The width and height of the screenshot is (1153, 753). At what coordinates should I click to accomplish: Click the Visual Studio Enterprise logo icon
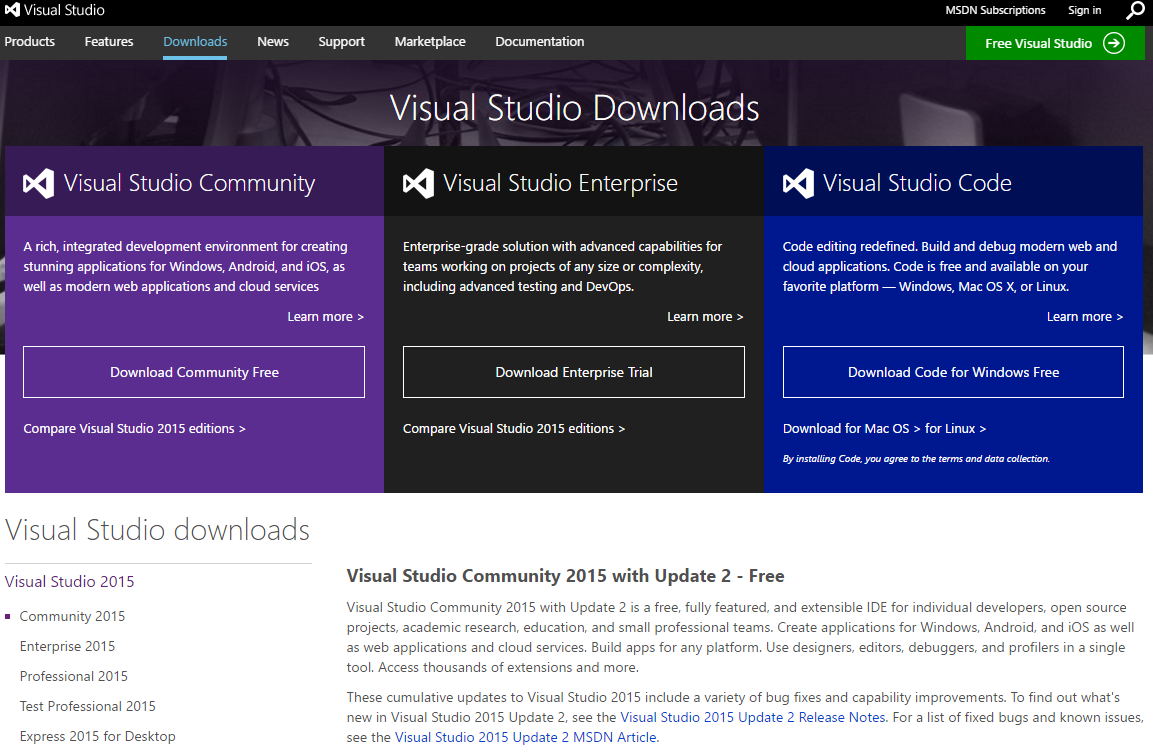tap(418, 183)
